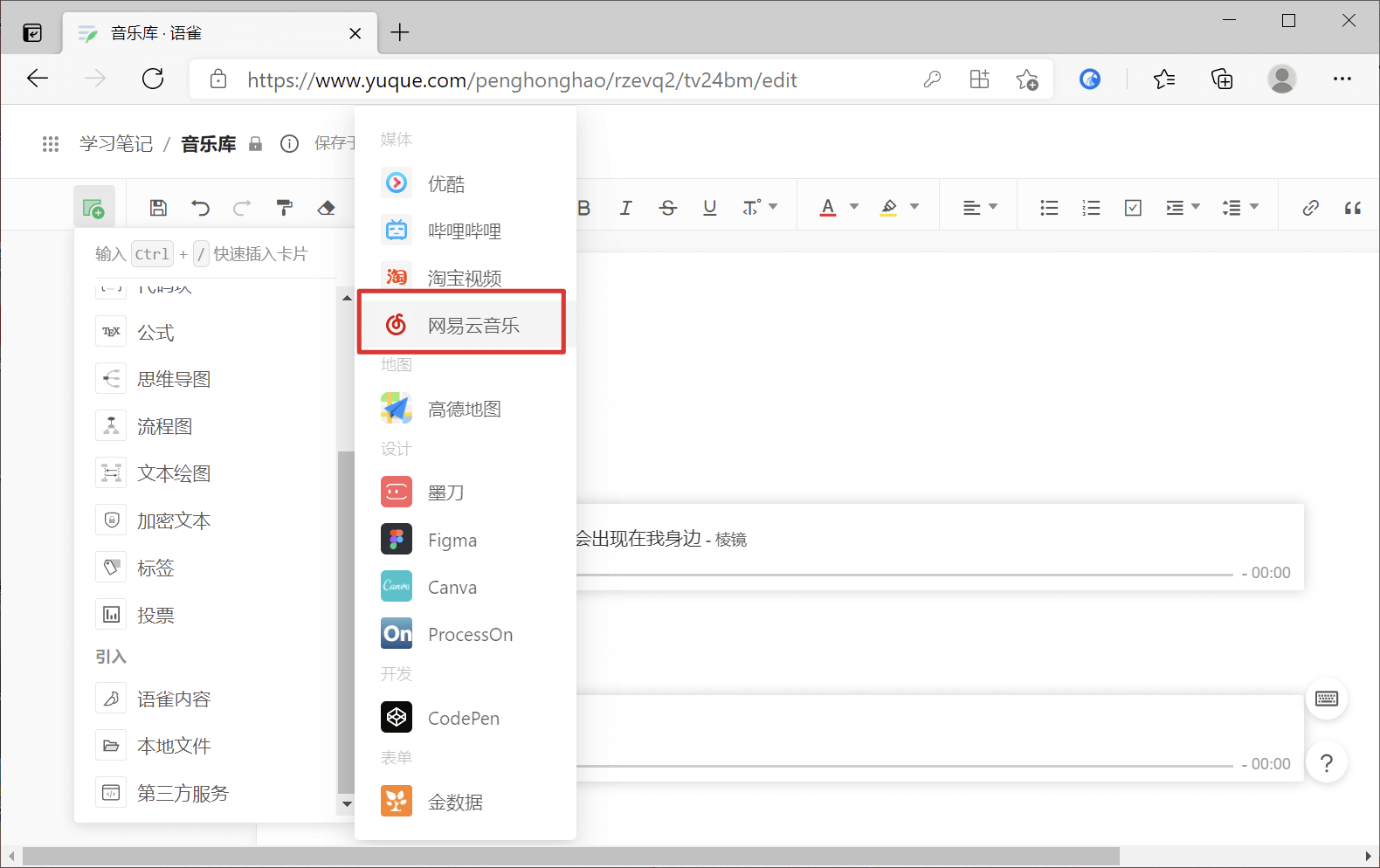Image resolution: width=1380 pixels, height=868 pixels.
Task: Click the 金数据 form entry
Action: (x=466, y=802)
